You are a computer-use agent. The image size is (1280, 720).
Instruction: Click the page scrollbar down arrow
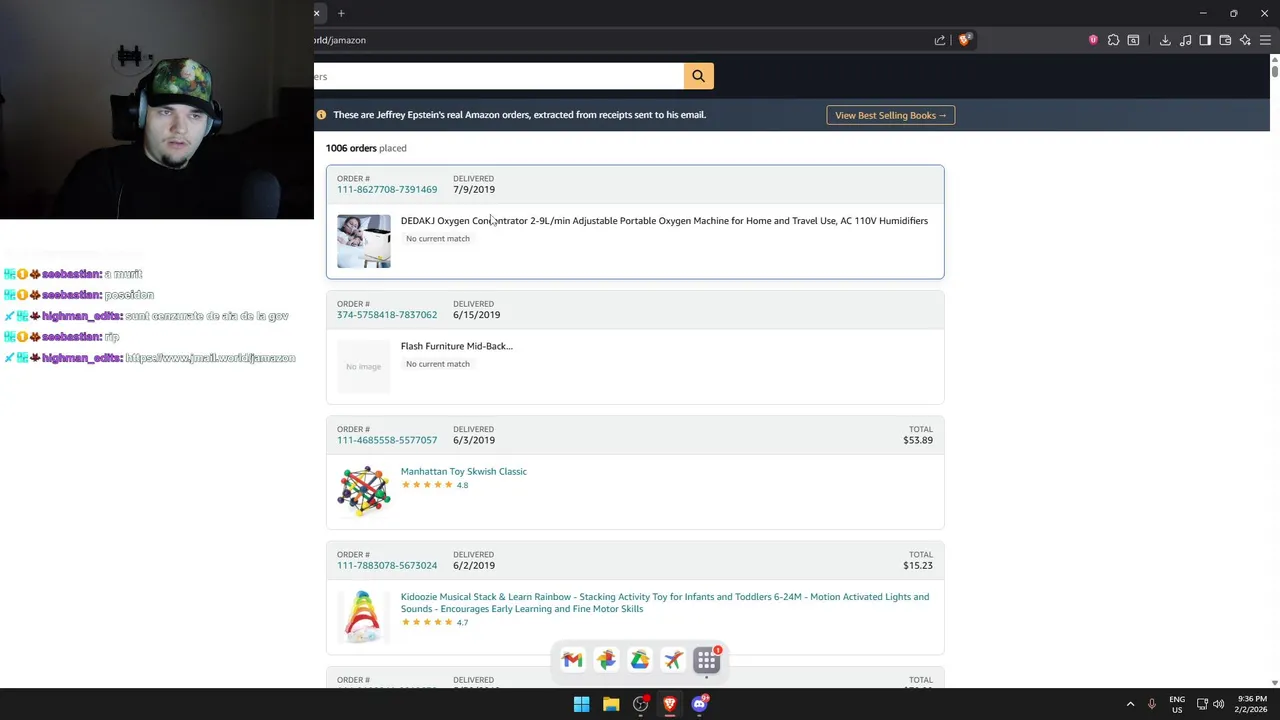[1274, 683]
